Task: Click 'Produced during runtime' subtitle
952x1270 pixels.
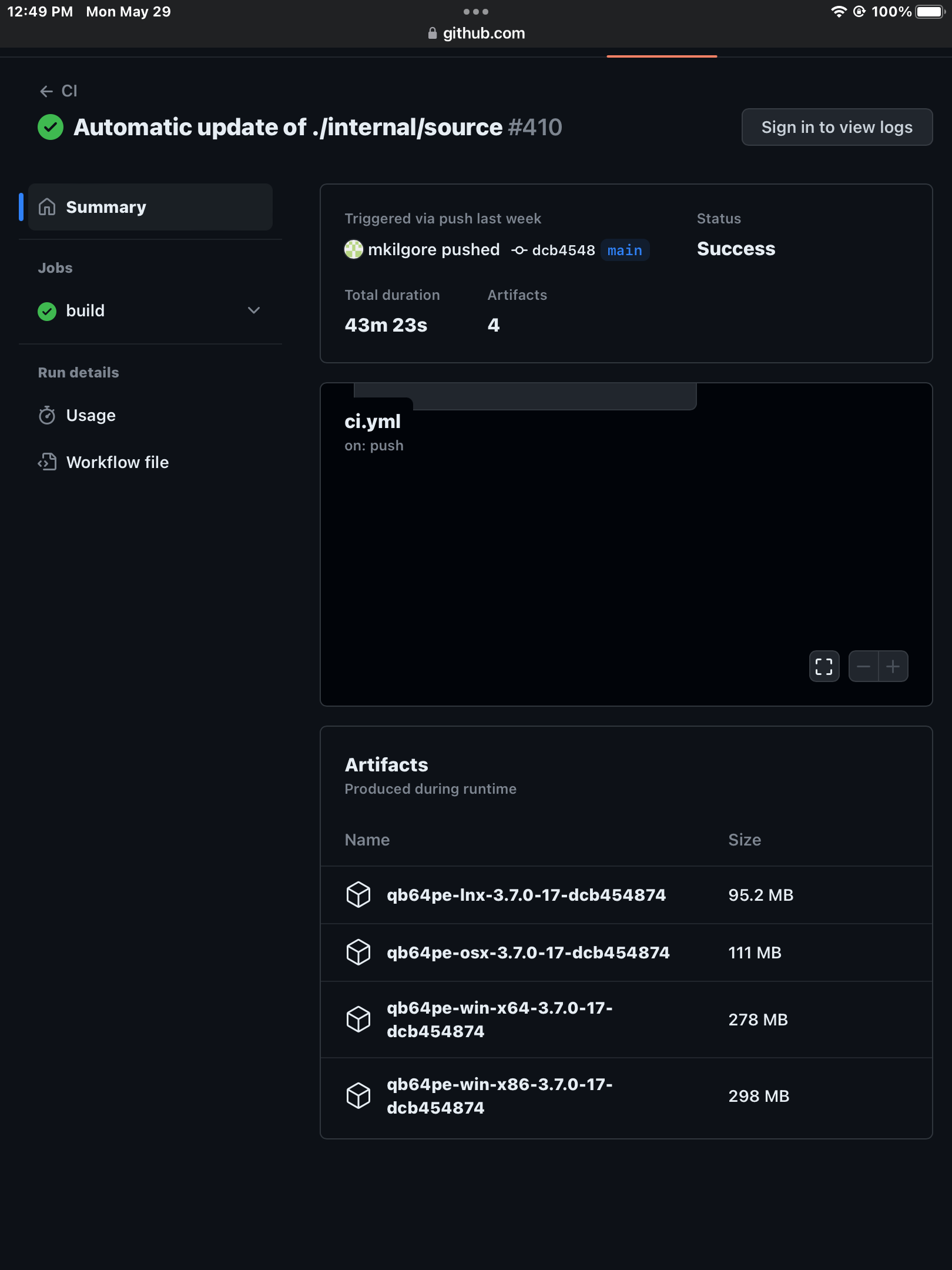Action: click(431, 789)
